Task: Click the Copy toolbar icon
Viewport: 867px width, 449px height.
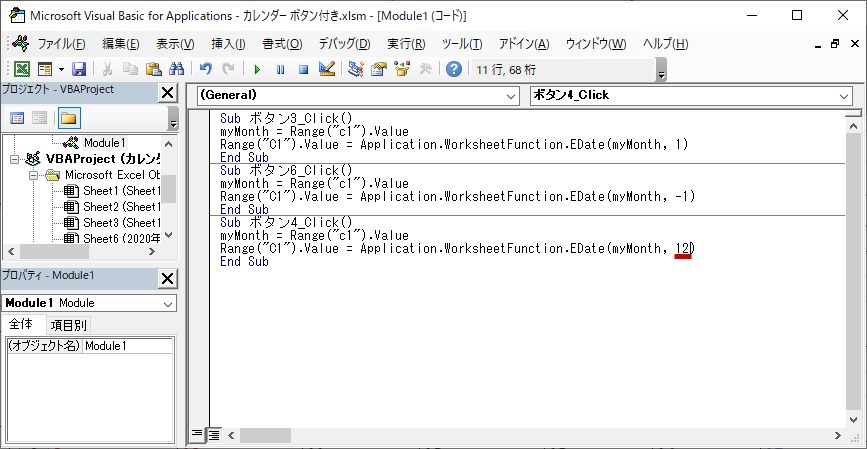Action: click(x=130, y=69)
